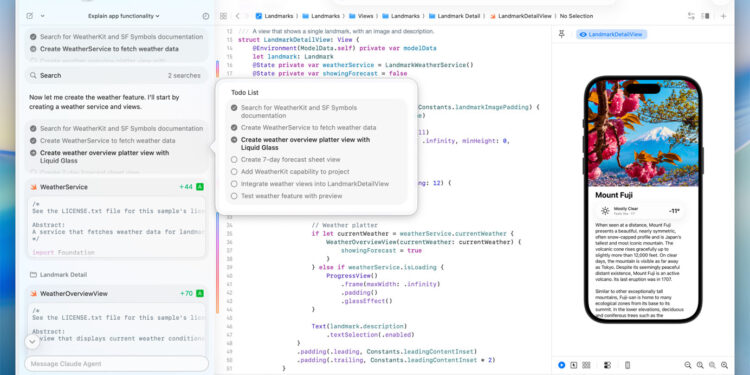Click 'ProgressView()' in the code editor

(352, 276)
